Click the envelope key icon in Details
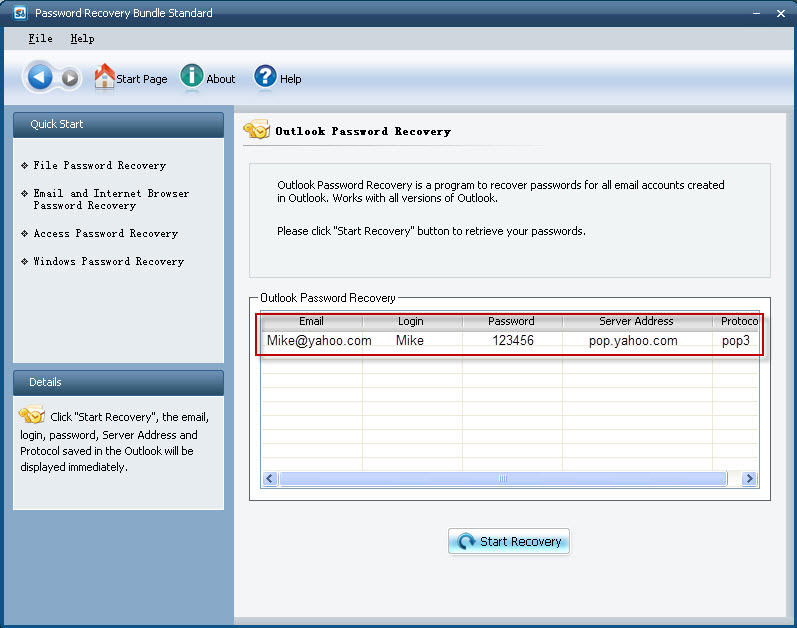797x628 pixels. tap(32, 416)
